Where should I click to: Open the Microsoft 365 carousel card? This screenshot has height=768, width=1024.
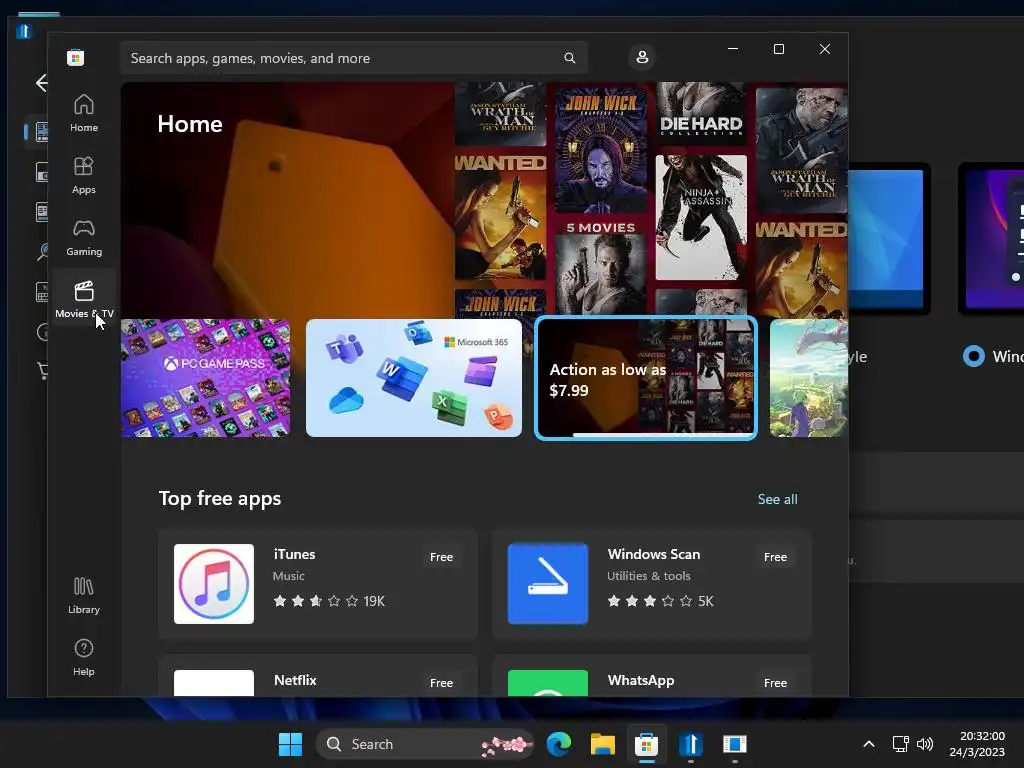(414, 378)
